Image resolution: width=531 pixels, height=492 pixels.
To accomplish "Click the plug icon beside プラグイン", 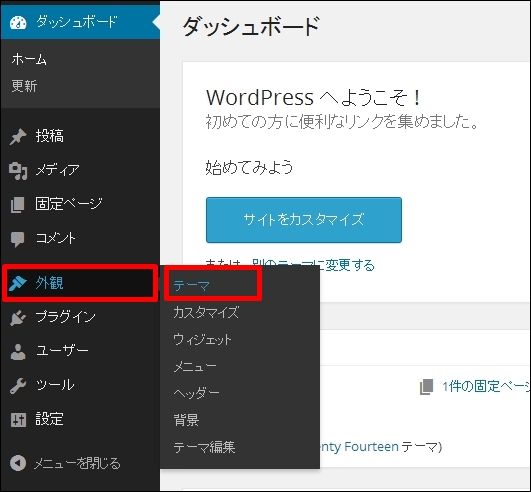I will 18,318.
